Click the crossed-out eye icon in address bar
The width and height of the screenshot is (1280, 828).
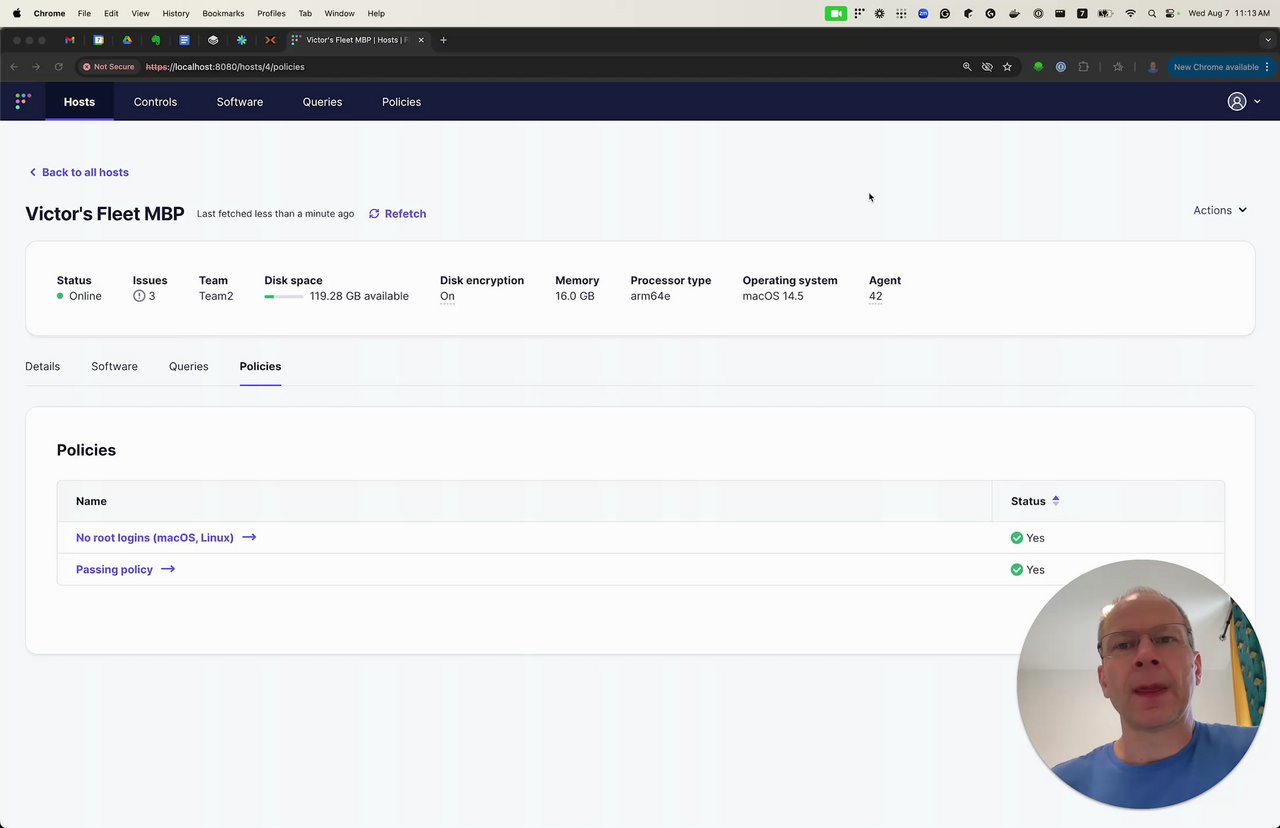pos(987,67)
